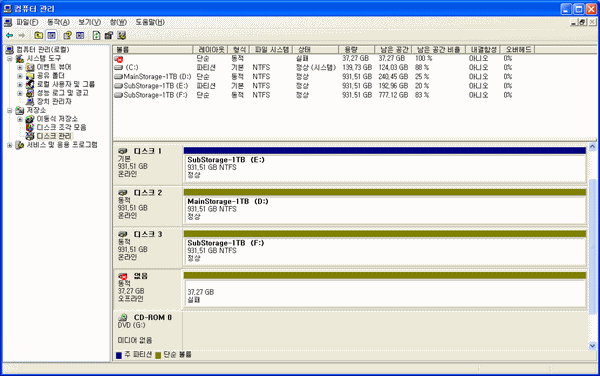Select the failed 37.27 GB volume block
Screen dimensions: 600x376
point(385,293)
